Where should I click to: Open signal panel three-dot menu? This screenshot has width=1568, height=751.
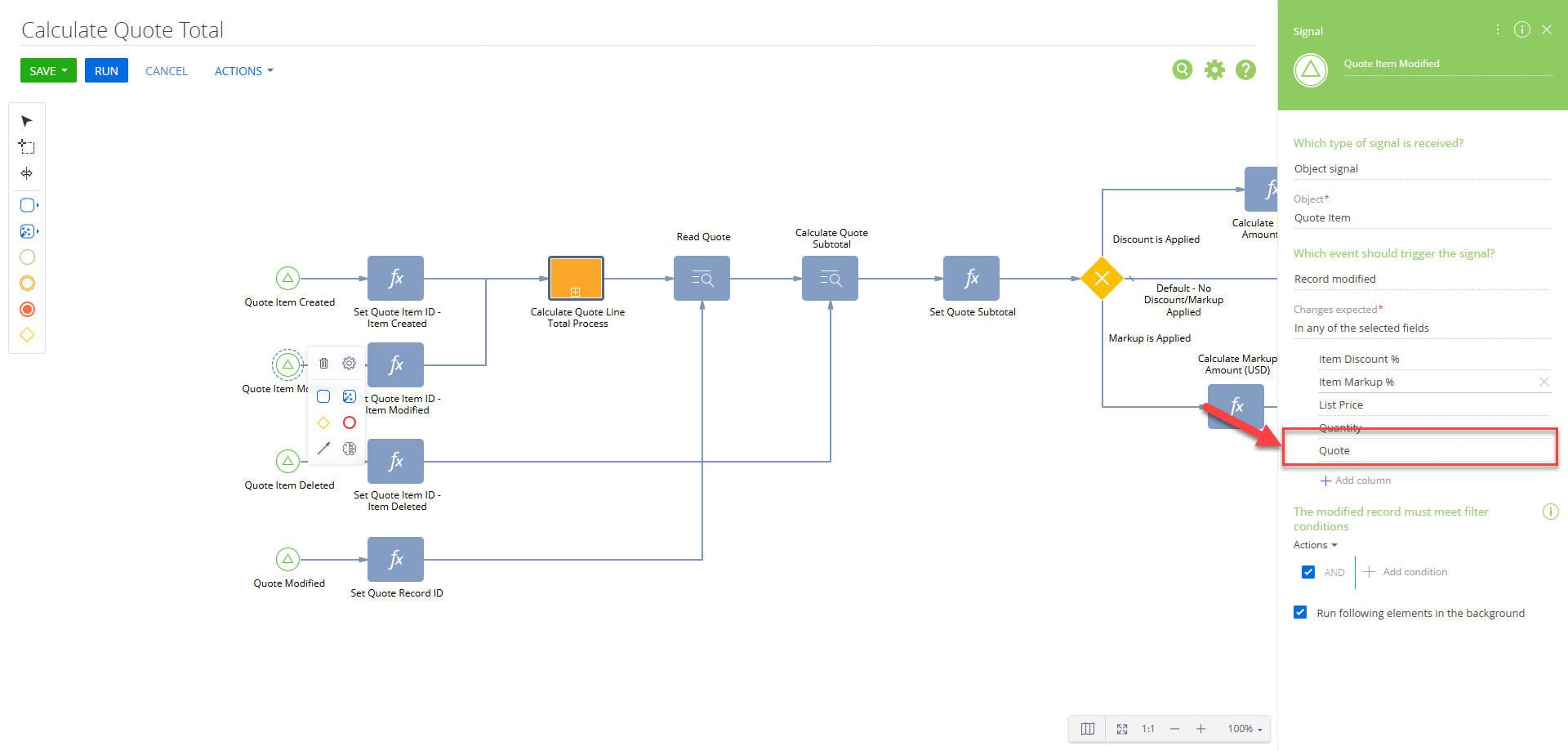1497,29
